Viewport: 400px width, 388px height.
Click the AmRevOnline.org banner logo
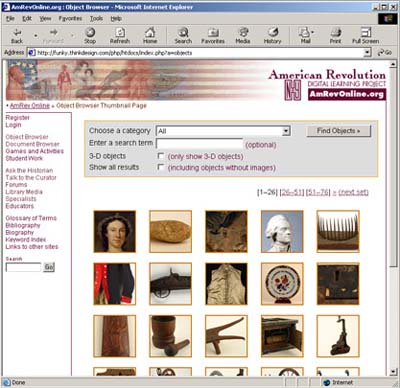(347, 94)
